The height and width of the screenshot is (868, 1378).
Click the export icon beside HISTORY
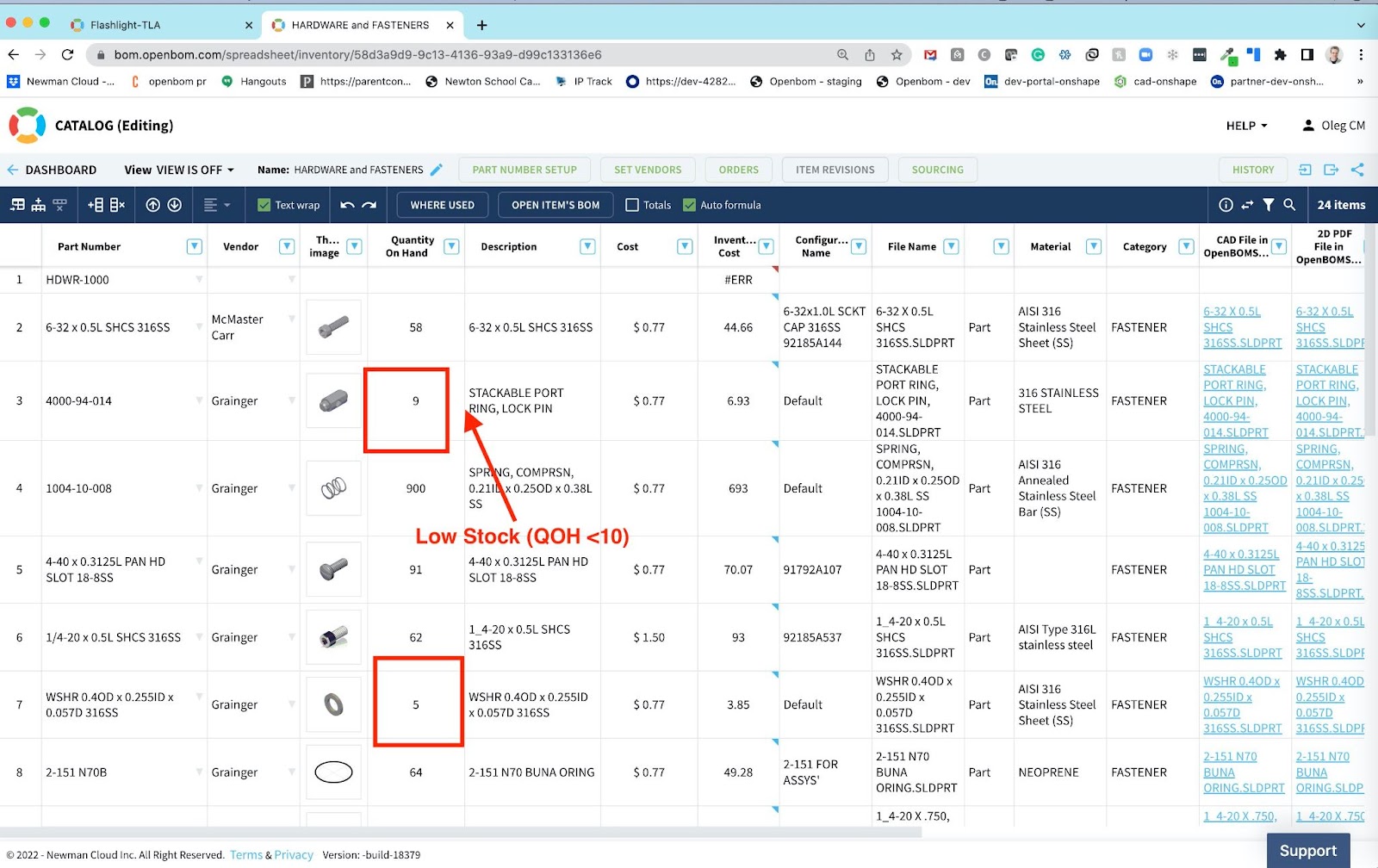[1331, 170]
